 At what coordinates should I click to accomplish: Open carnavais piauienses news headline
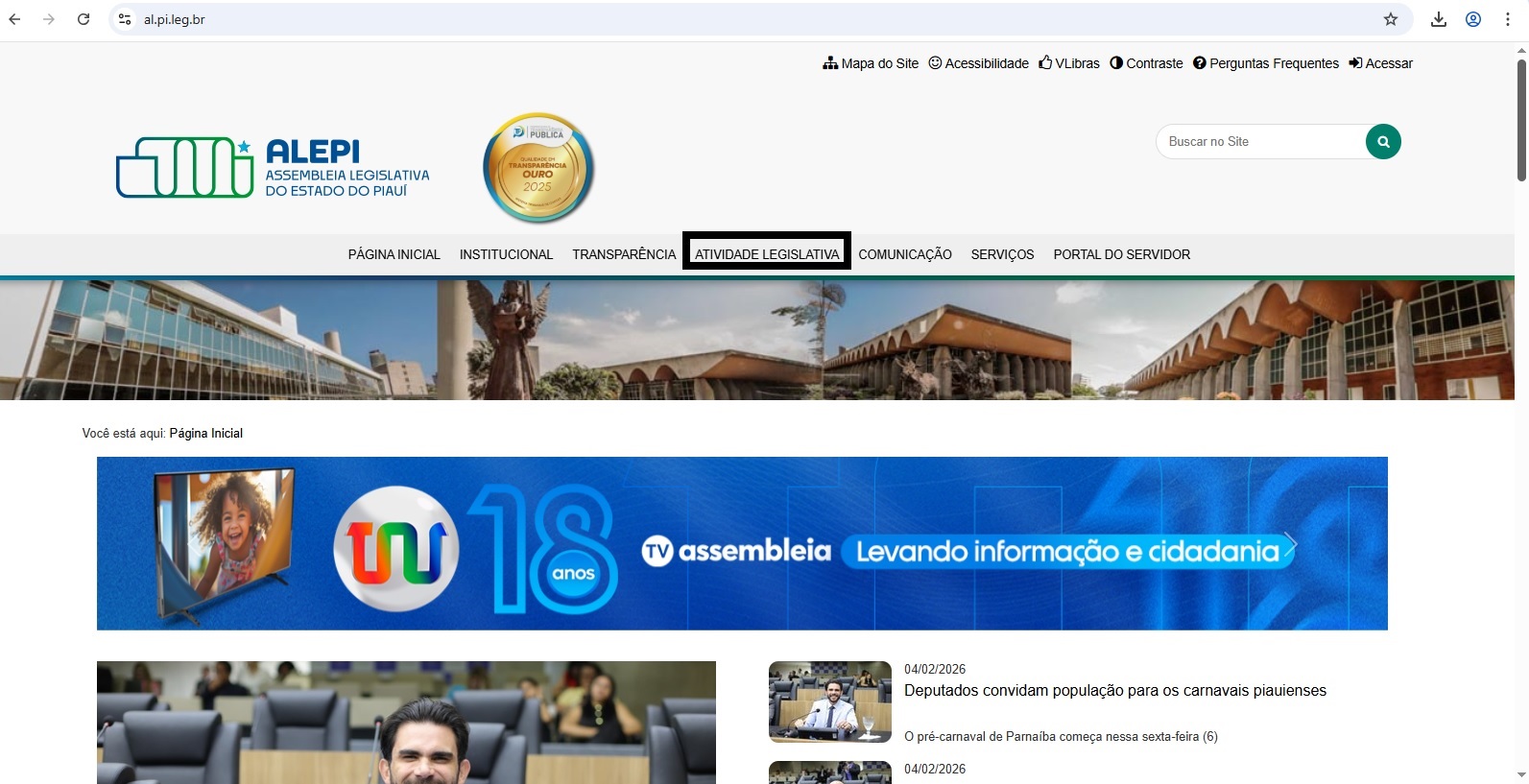[x=1114, y=691]
